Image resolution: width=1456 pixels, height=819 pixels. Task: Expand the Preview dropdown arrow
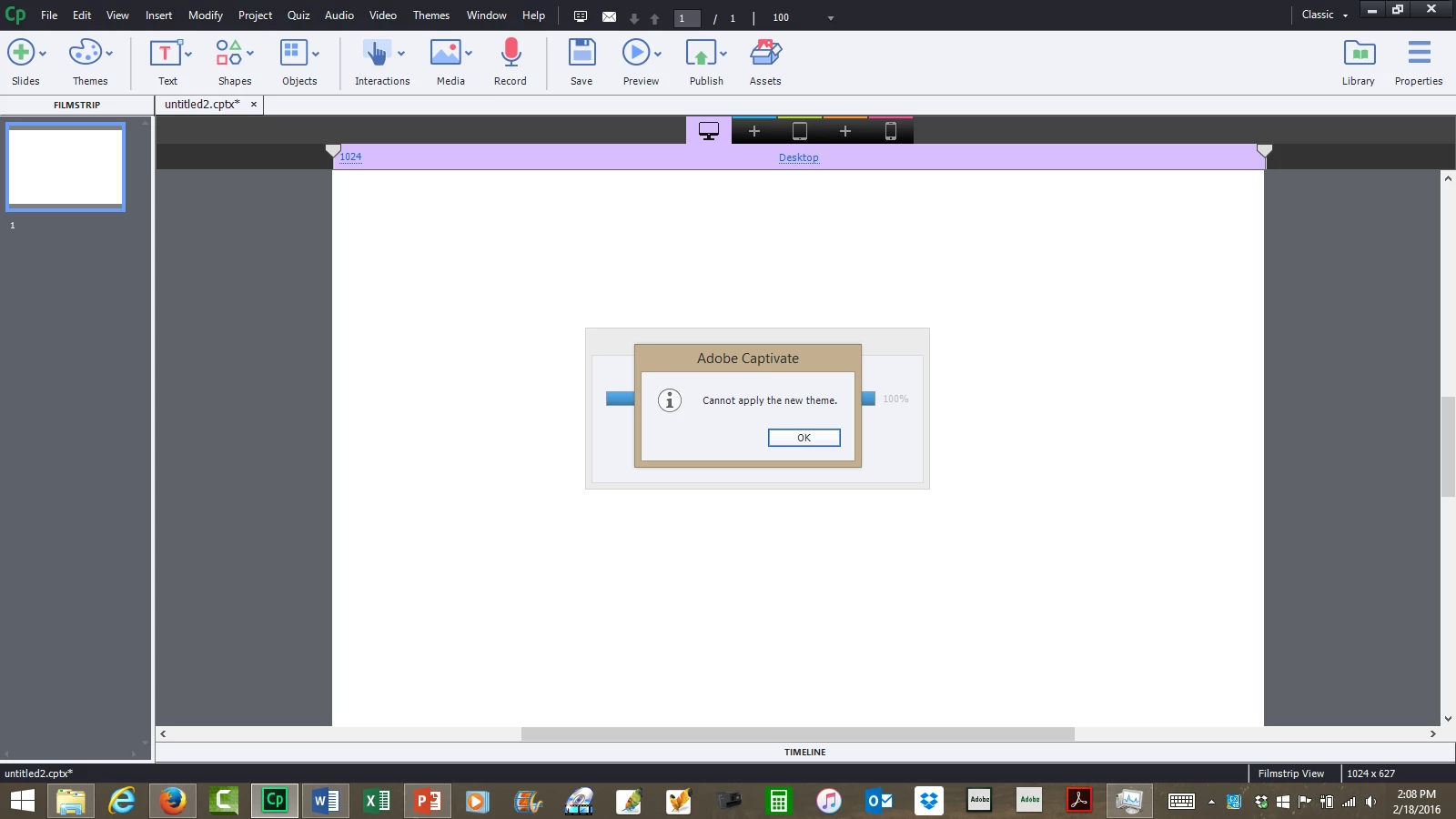[x=658, y=54]
